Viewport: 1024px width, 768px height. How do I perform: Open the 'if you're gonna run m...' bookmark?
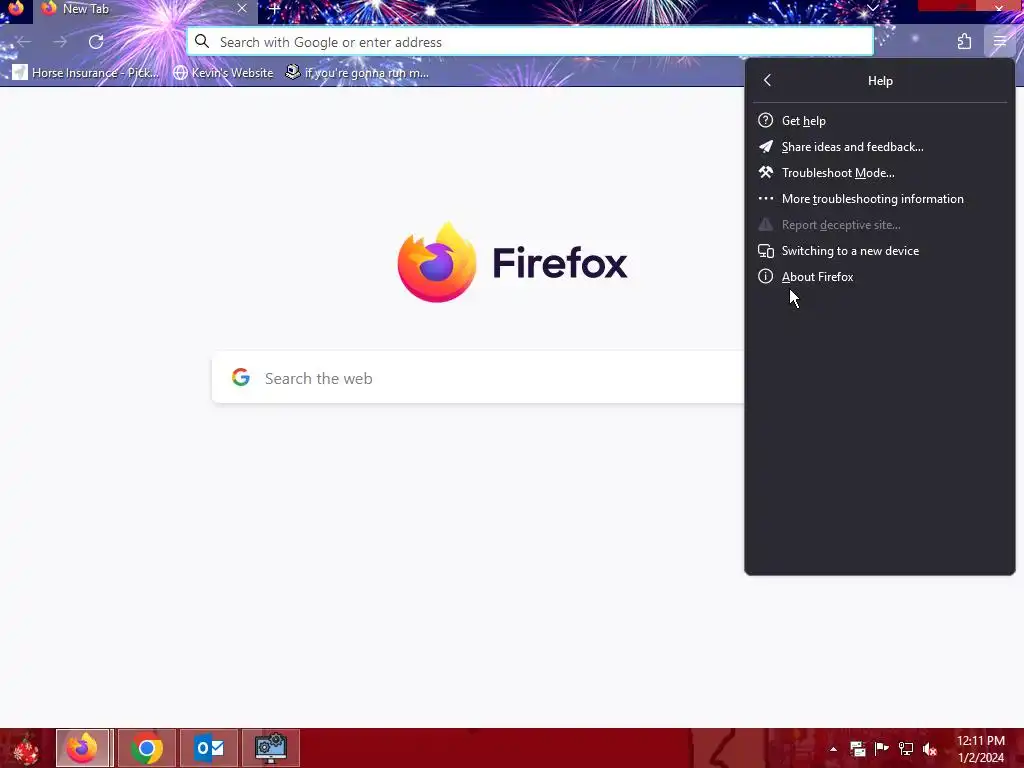click(x=357, y=72)
